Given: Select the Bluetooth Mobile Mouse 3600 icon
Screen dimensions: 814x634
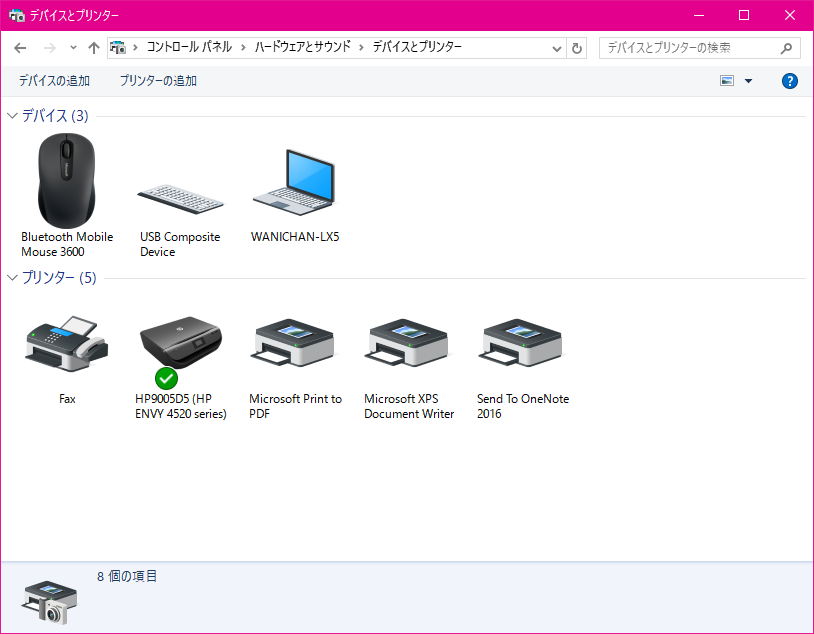Looking at the screenshot, I should point(67,180).
